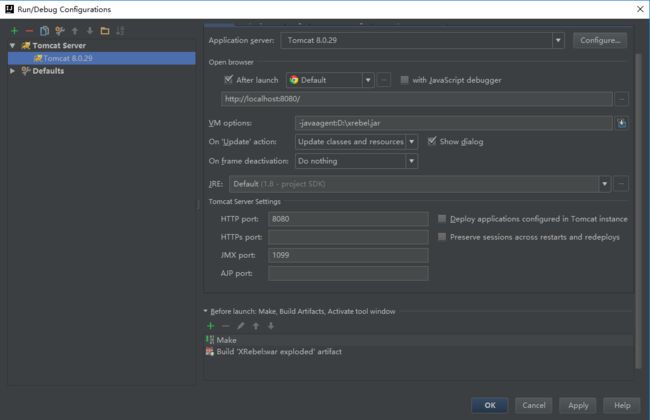Select Build 'XRebel:war exploded' artifact task
Image resolution: width=650 pixels, height=420 pixels.
click(419, 352)
